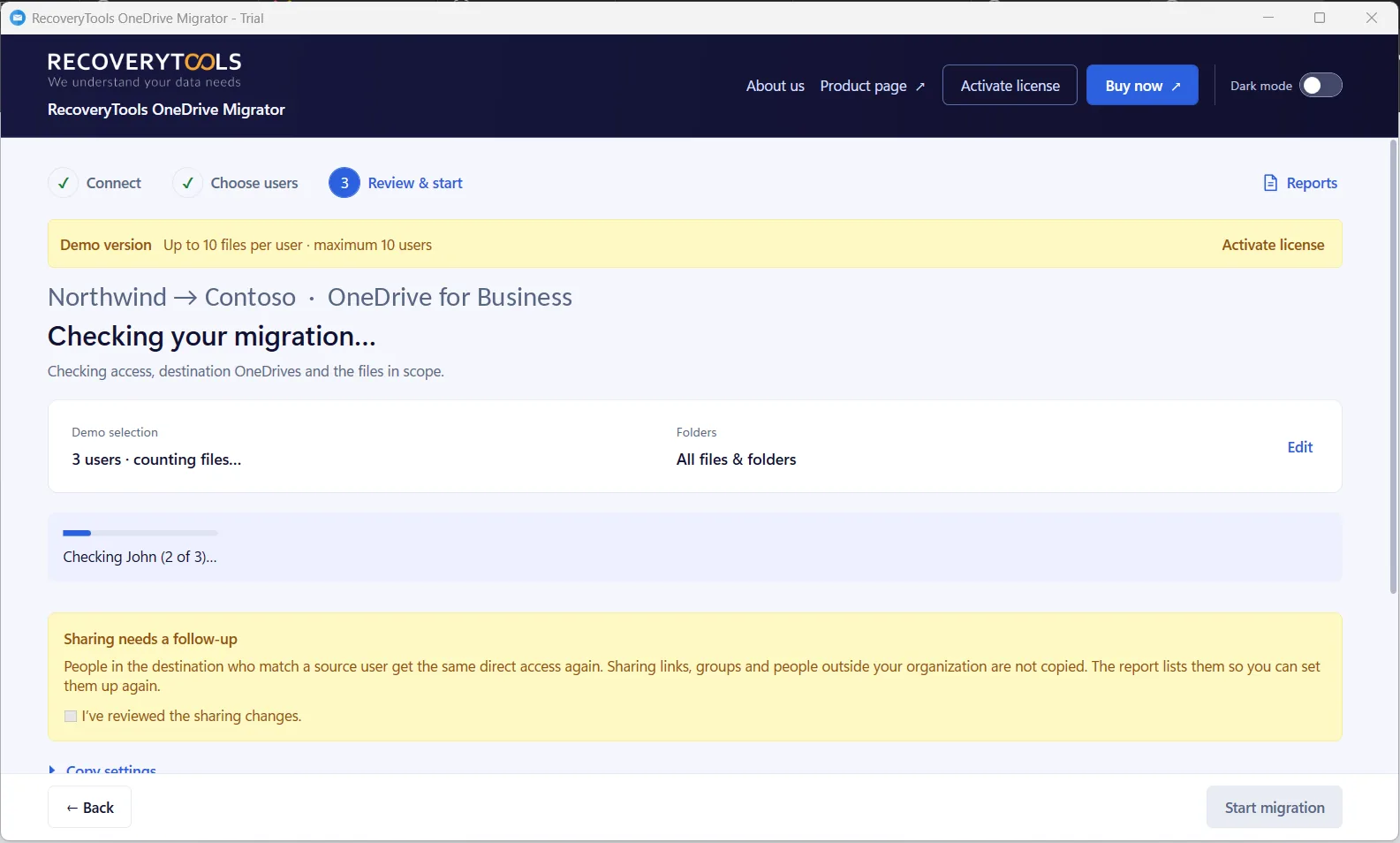Click the "Demo version" label
This screenshot has width=1400, height=843.
[x=106, y=245]
